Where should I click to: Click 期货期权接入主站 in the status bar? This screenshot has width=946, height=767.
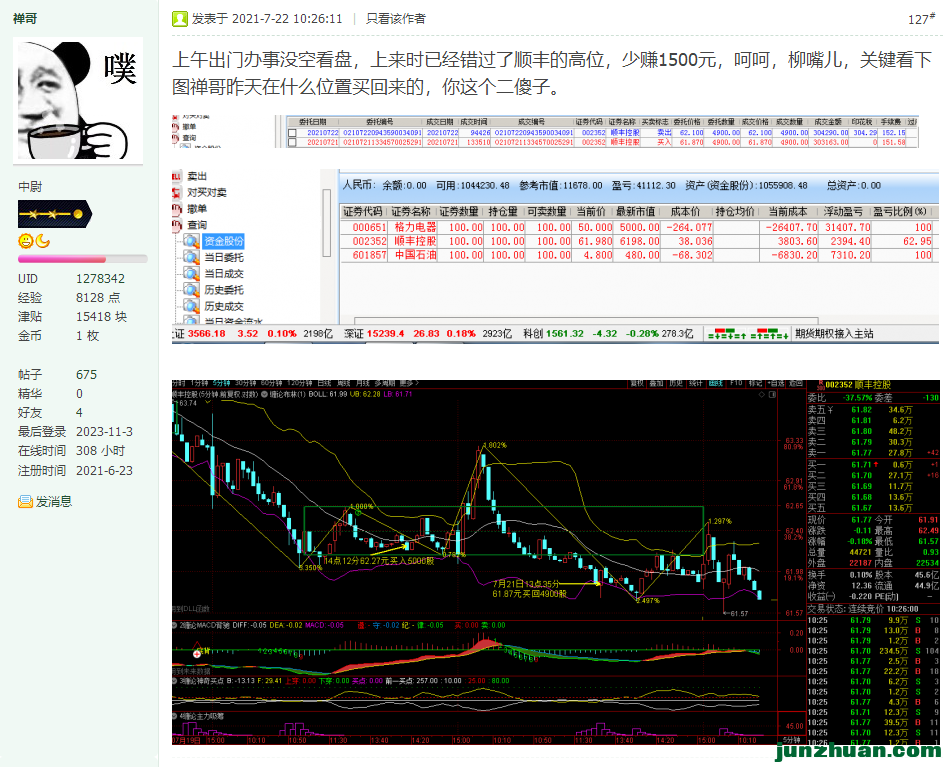(834, 334)
